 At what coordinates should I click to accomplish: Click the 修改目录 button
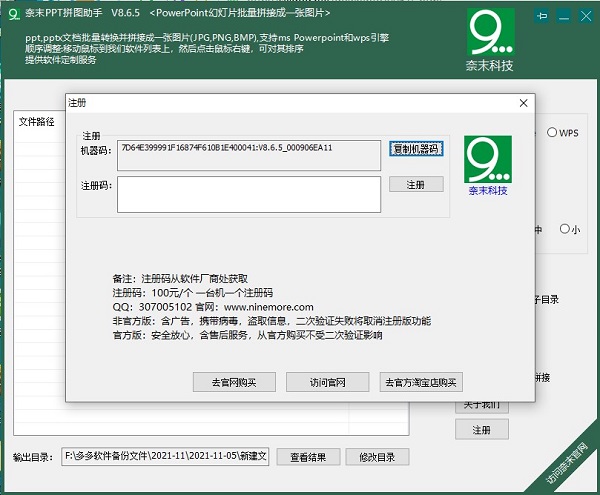pyautogui.click(x=377, y=457)
